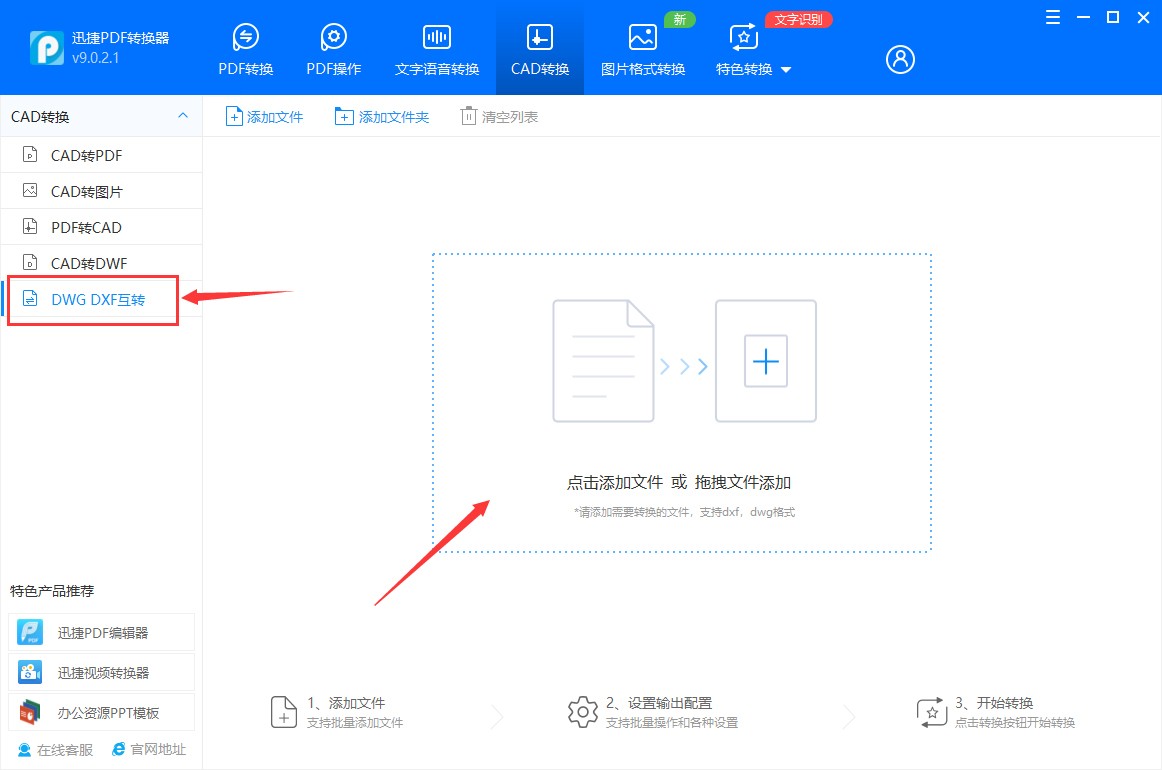Screen dimensions: 1162x770
Task: Open the hamburger menu
Action: (1051, 17)
